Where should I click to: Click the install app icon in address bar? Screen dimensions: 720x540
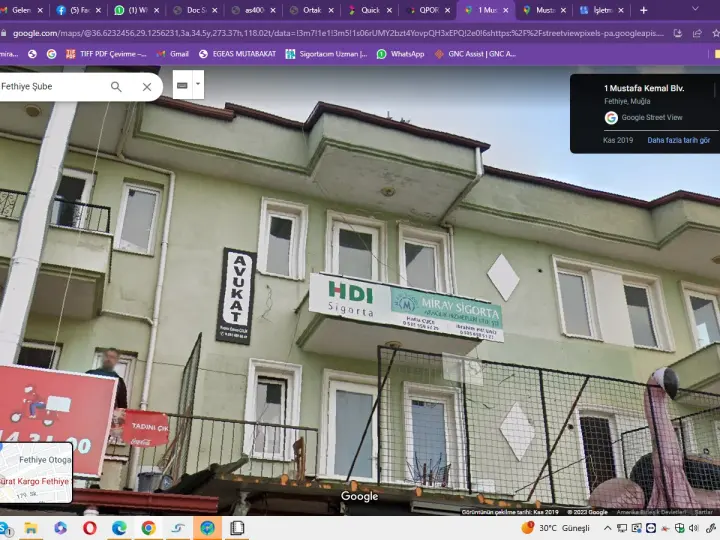click(677, 33)
